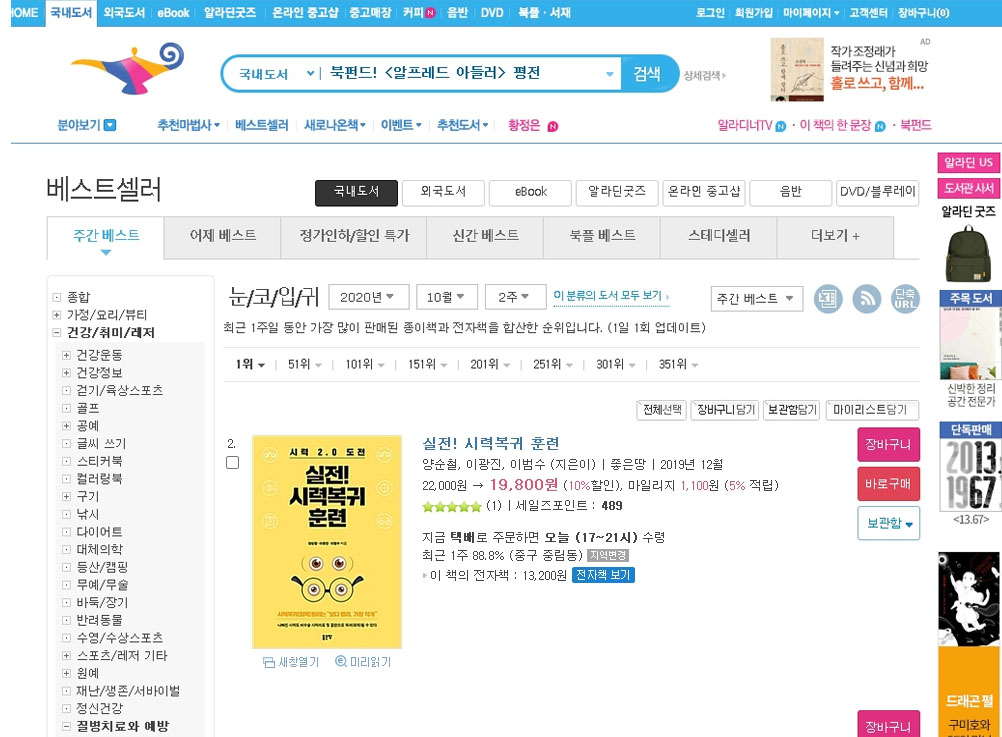1002x737 pixels.
Task: Click the 전자책 보기 button
Action: point(603,575)
